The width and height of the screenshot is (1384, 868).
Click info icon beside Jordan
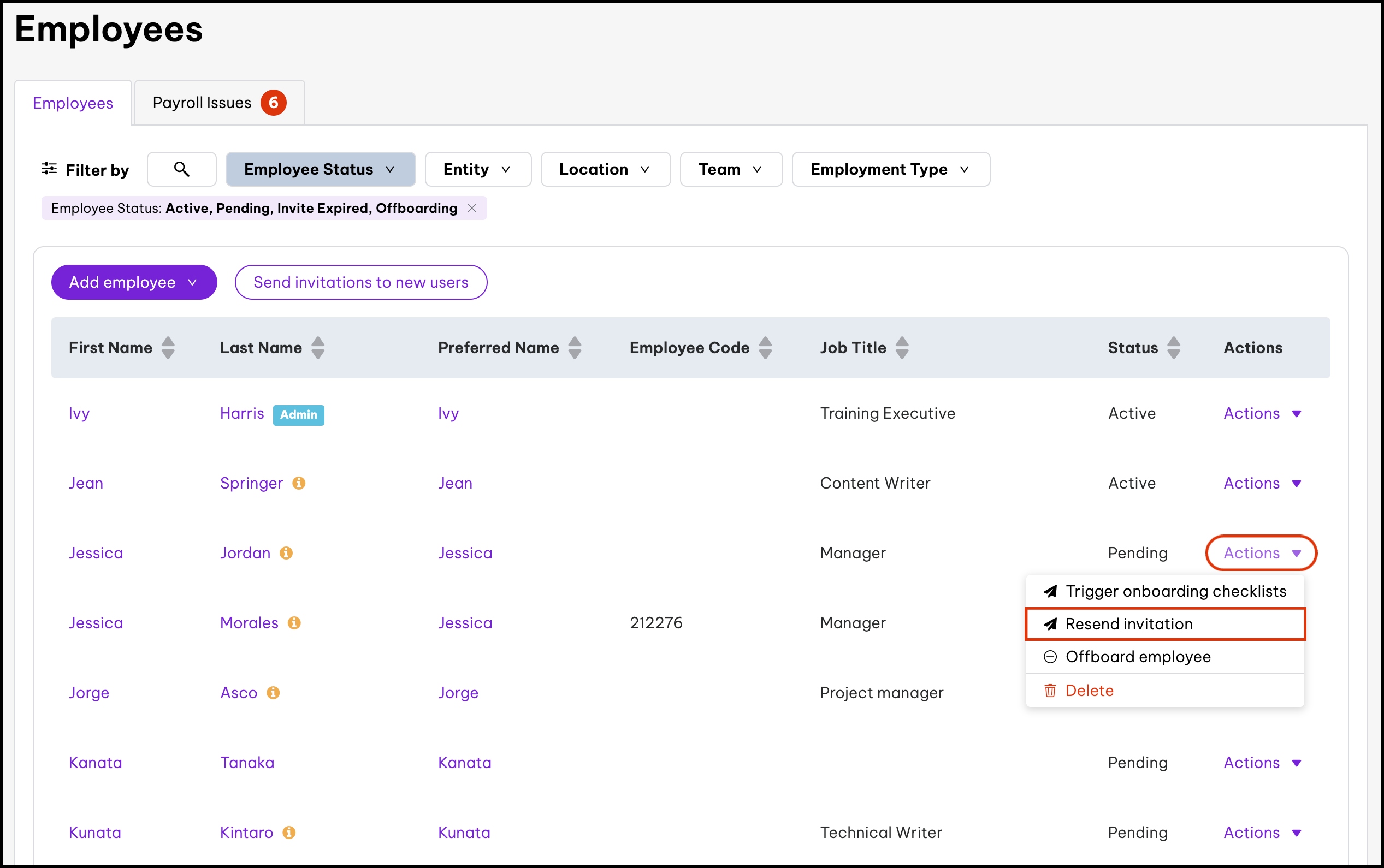286,553
